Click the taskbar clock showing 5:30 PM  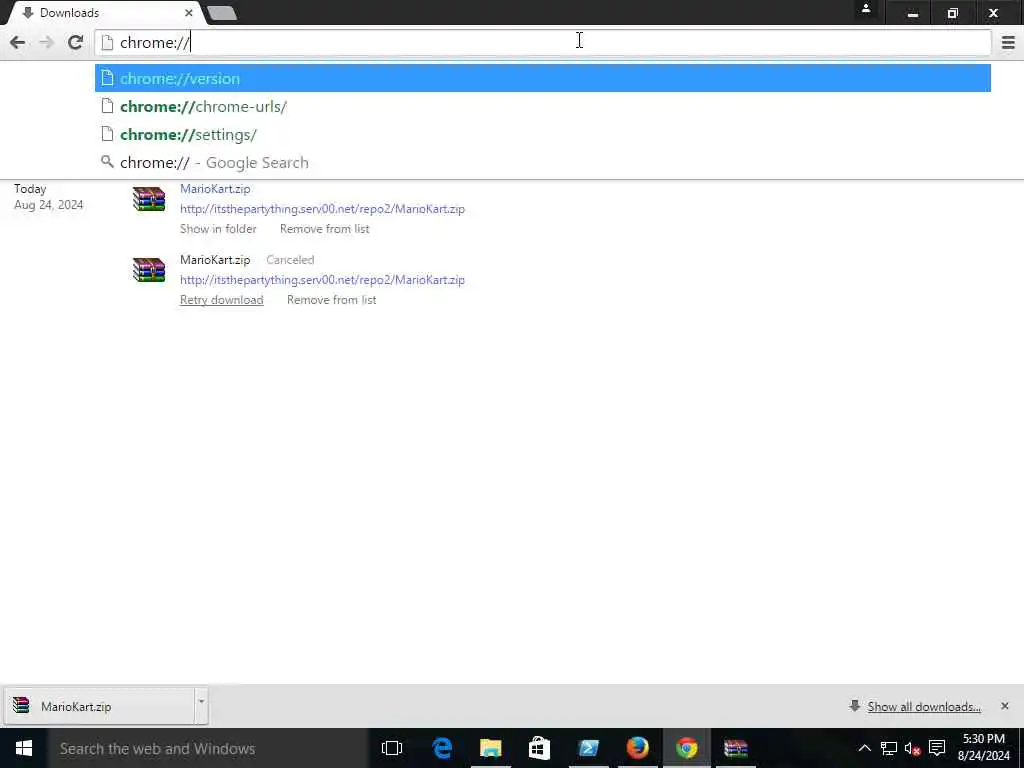[x=984, y=747]
